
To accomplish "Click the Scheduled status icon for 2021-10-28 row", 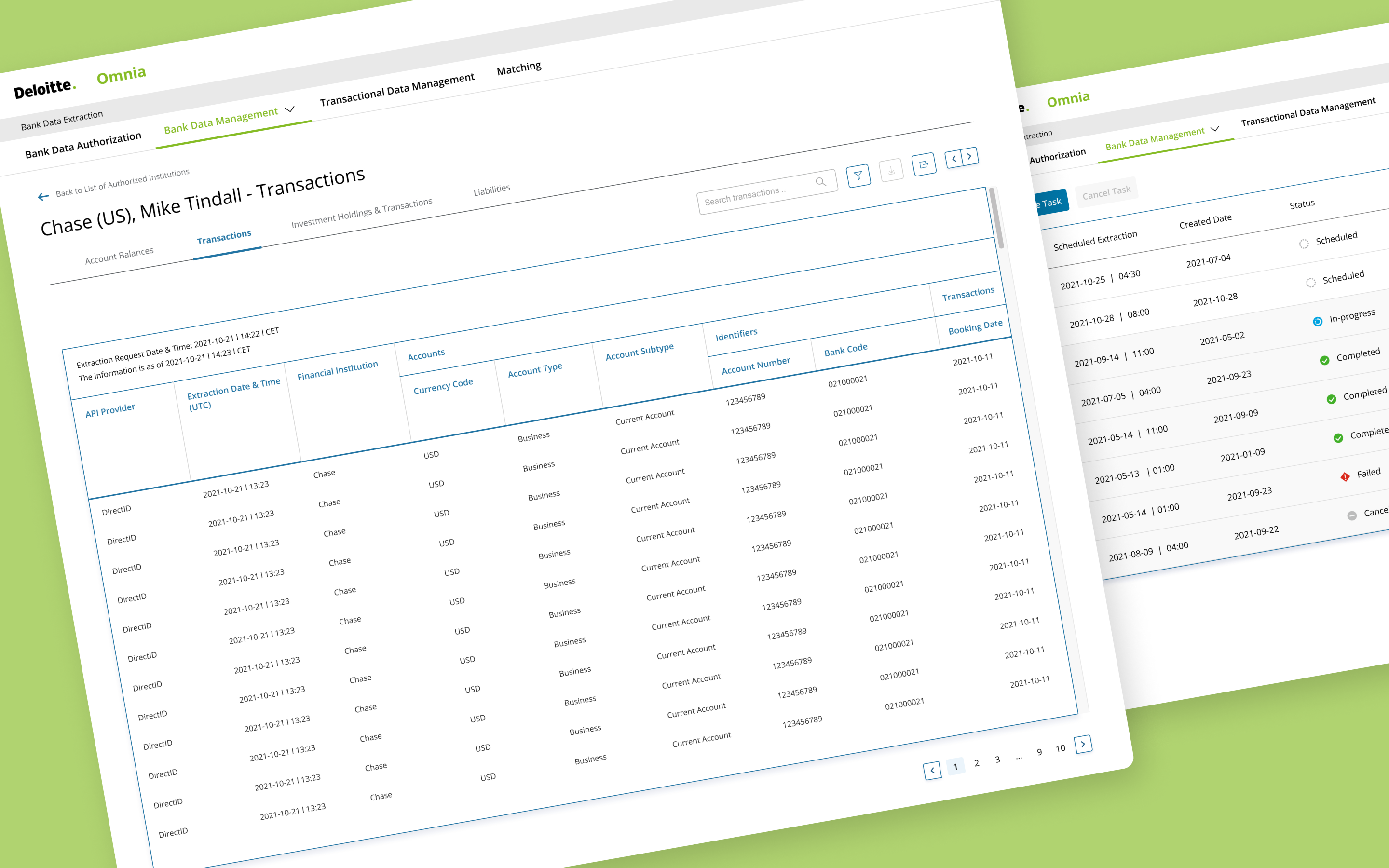I will 1311,283.
